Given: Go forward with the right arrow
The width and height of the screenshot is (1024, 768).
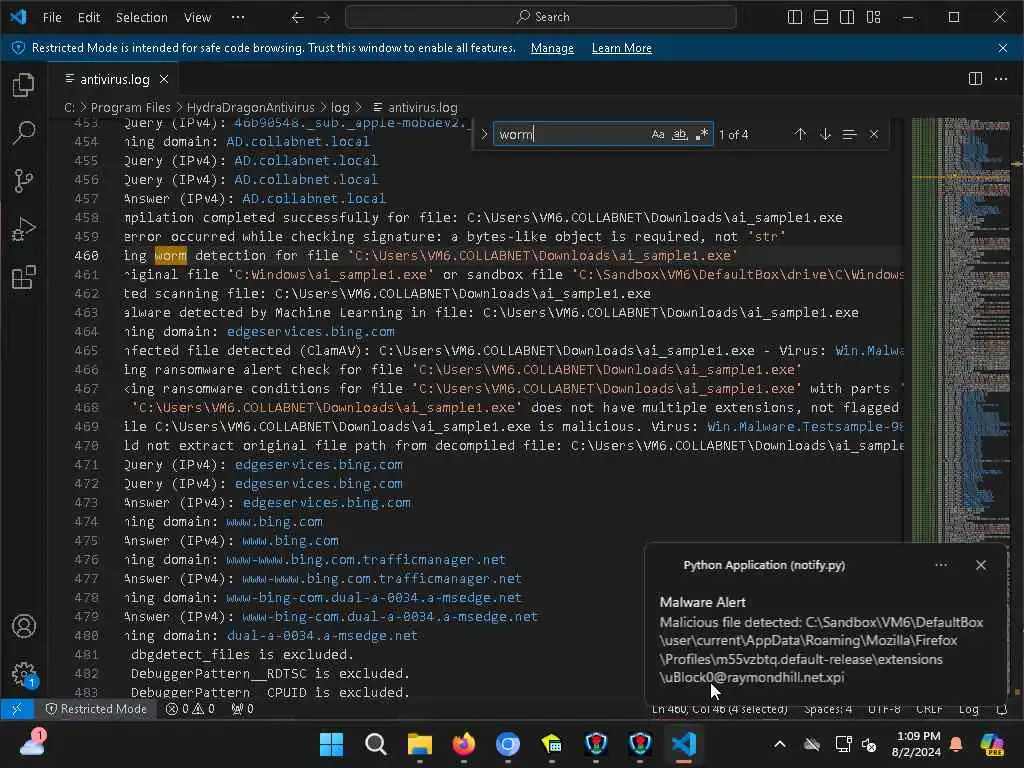Looking at the screenshot, I should click(324, 18).
